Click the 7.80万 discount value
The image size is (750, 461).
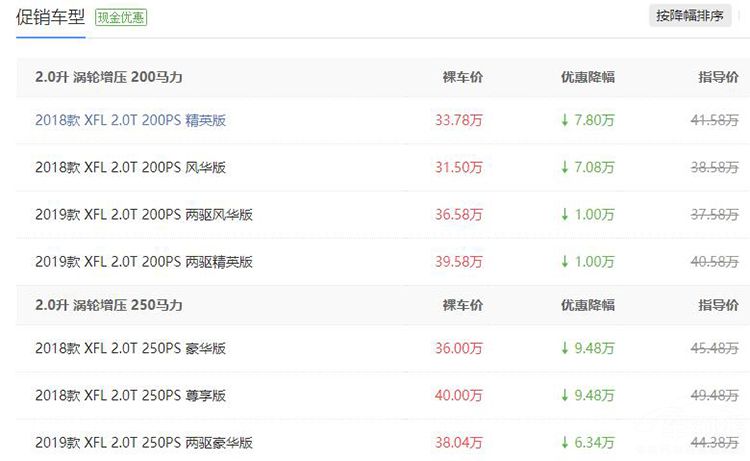click(x=588, y=120)
